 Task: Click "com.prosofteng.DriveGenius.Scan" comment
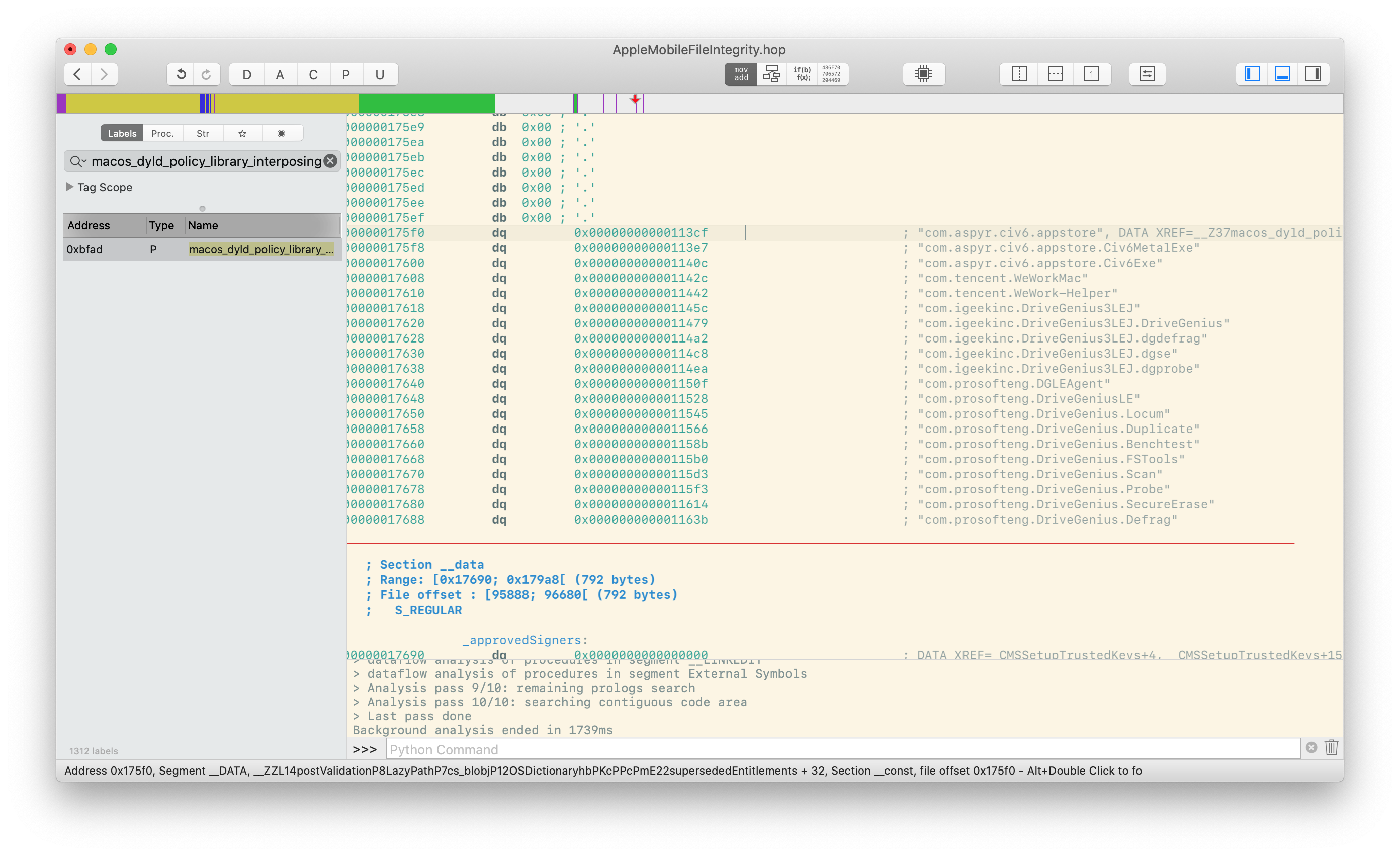tap(1040, 475)
